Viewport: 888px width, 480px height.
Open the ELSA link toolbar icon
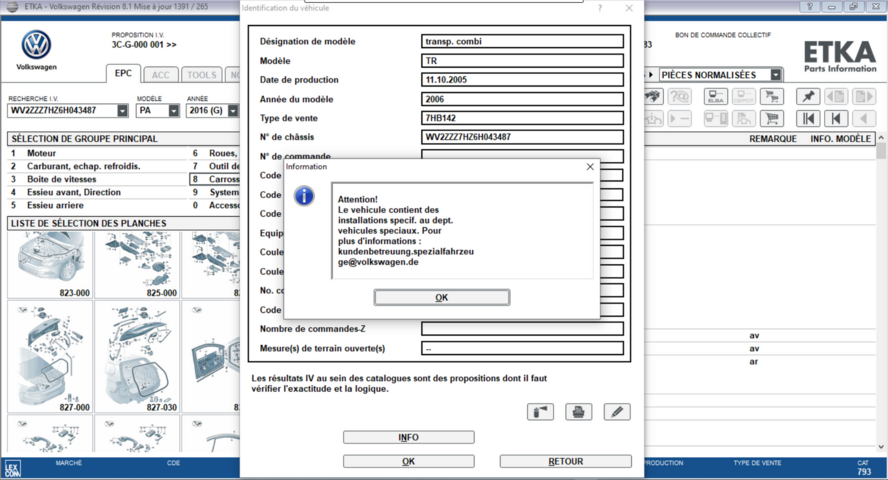715,97
